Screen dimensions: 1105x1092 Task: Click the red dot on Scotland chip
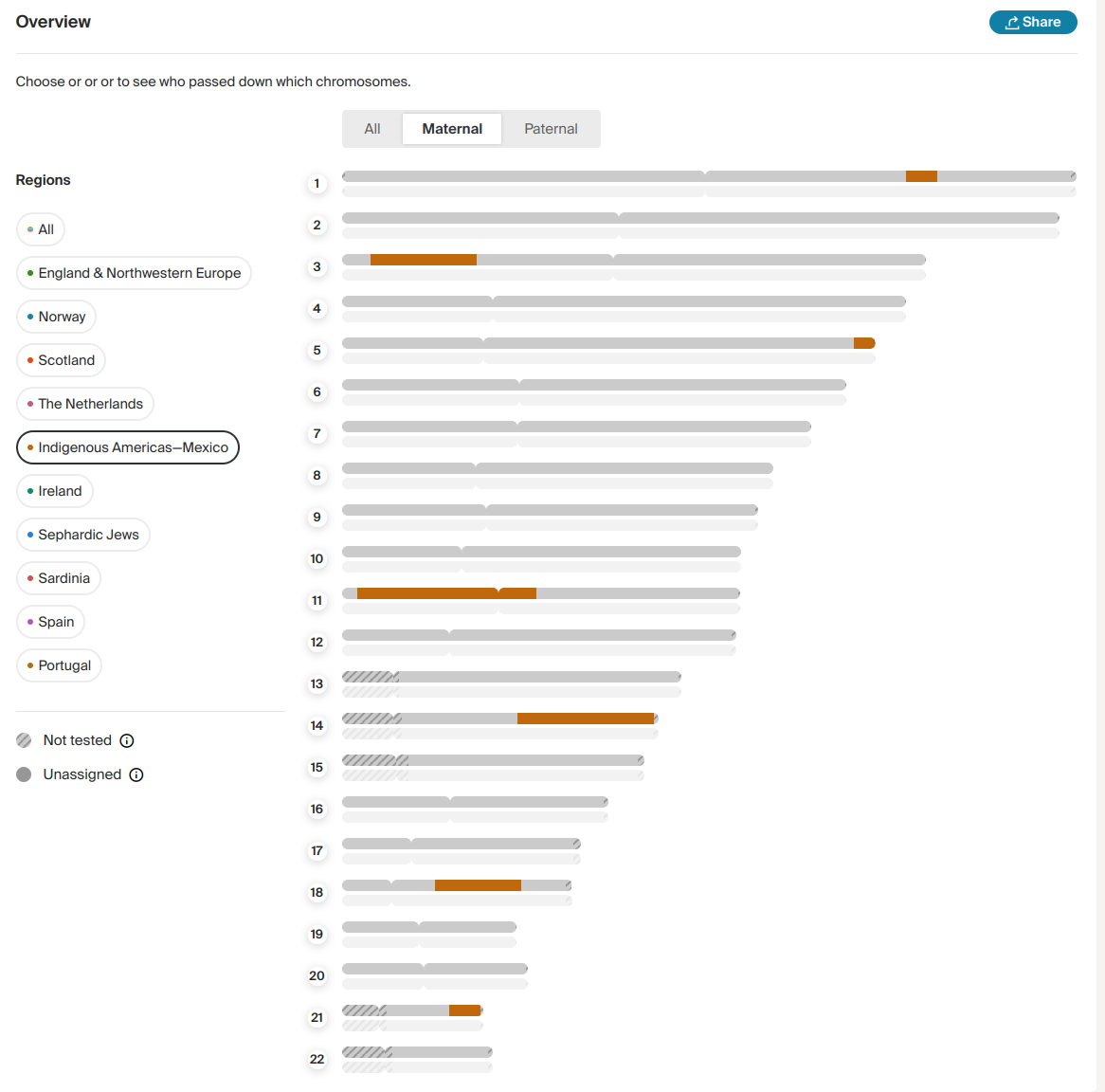point(28,360)
